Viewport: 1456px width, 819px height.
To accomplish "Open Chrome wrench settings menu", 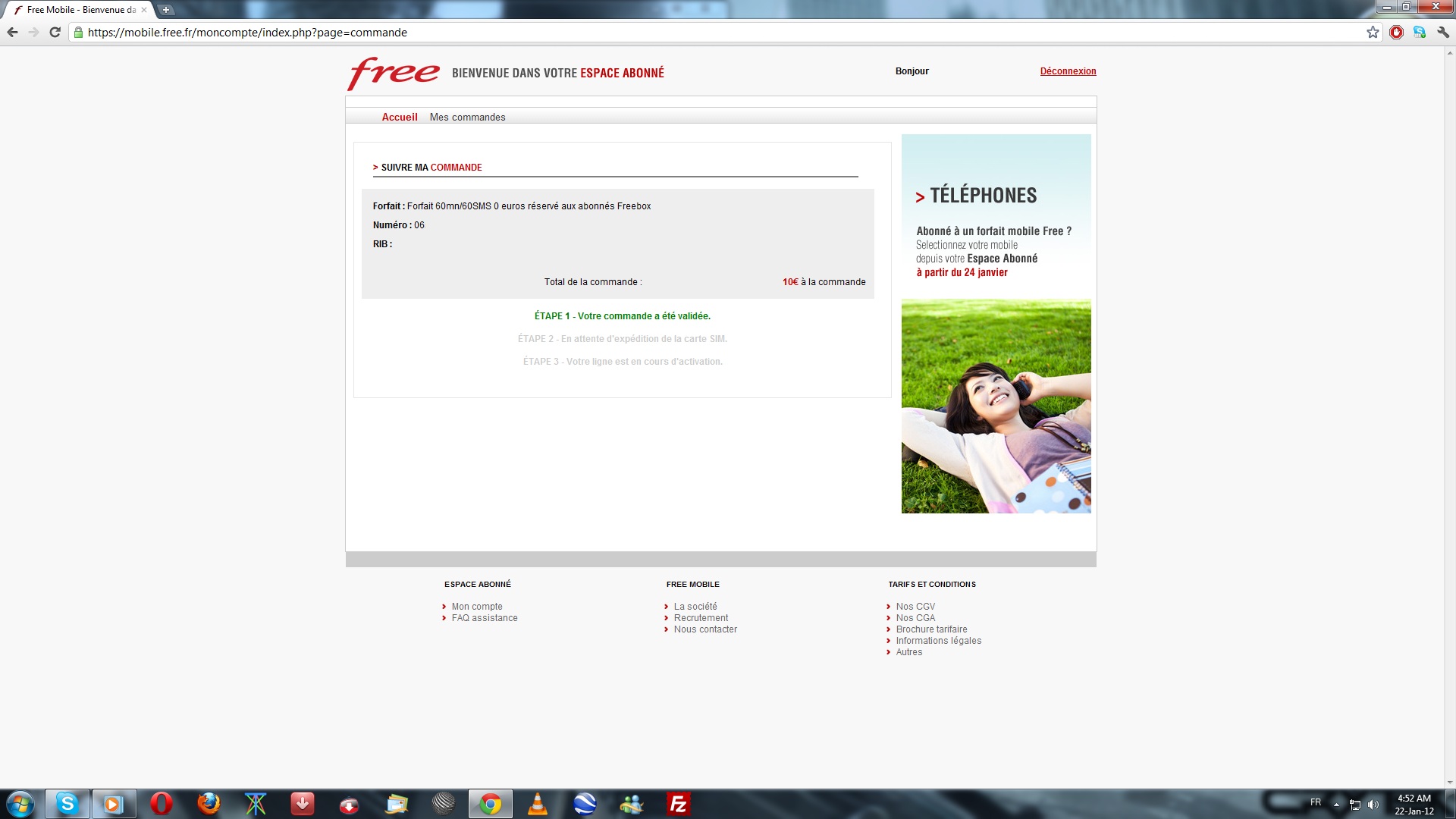I will (1442, 33).
